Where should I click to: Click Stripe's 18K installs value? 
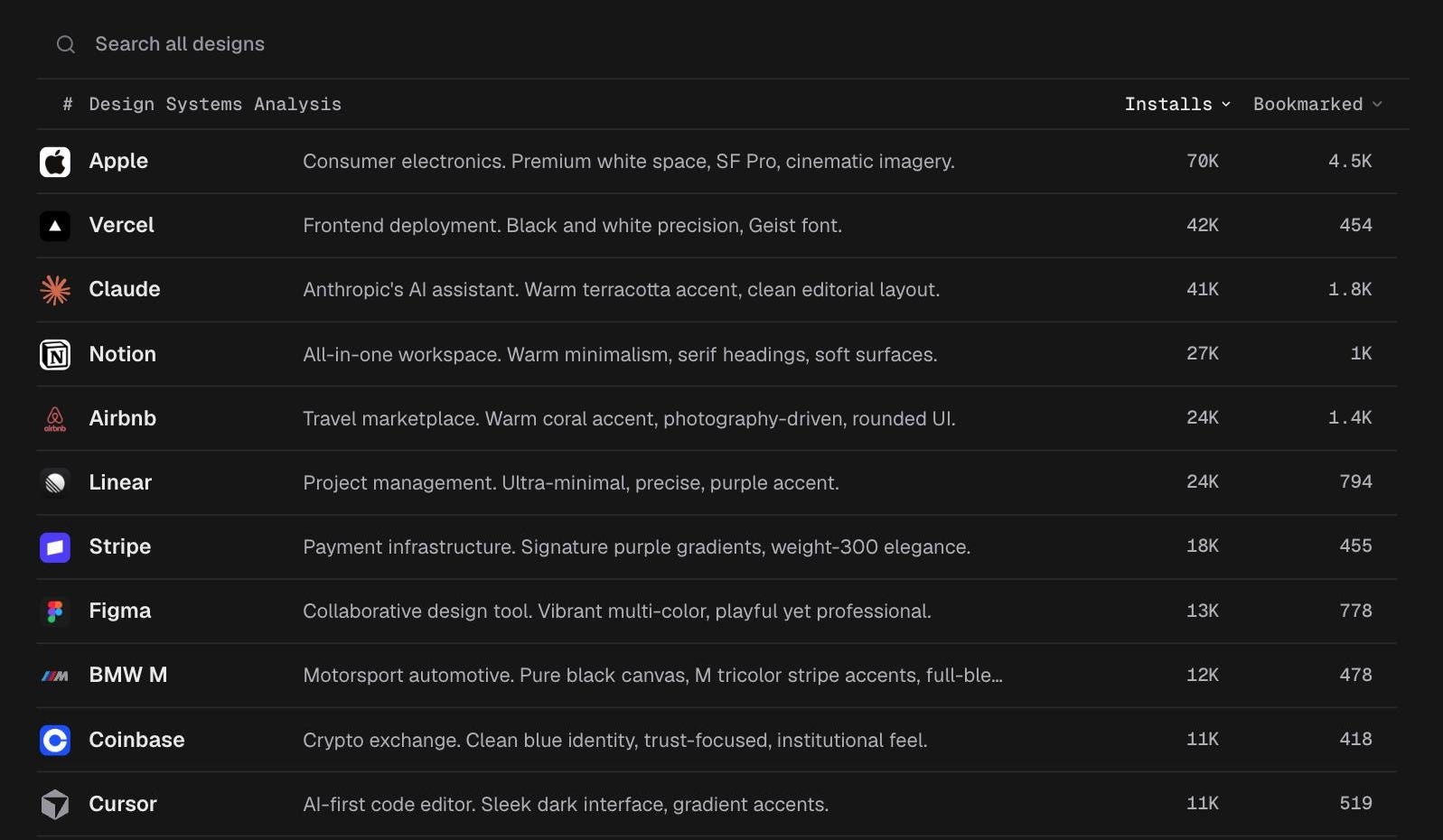(1202, 546)
